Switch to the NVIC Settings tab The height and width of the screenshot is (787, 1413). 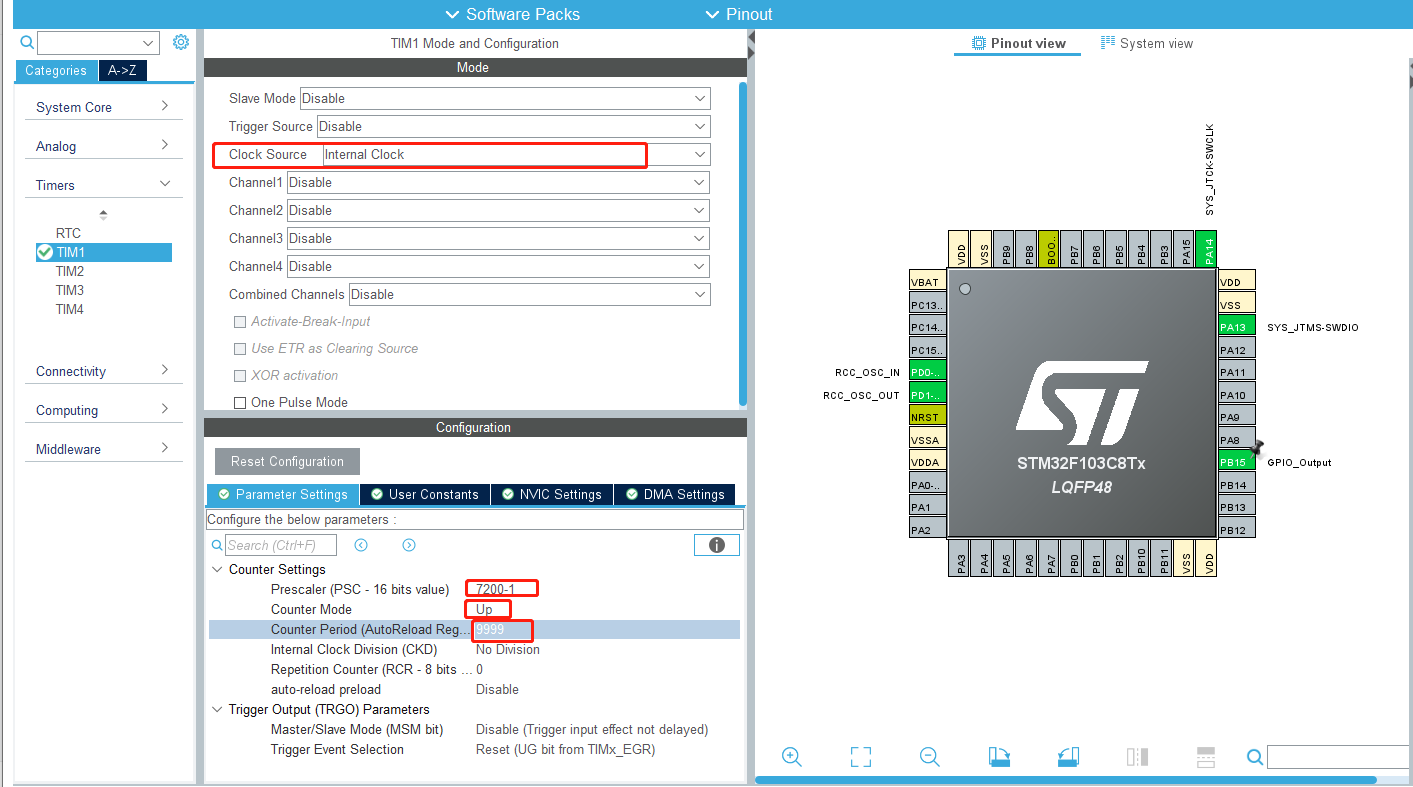551,494
